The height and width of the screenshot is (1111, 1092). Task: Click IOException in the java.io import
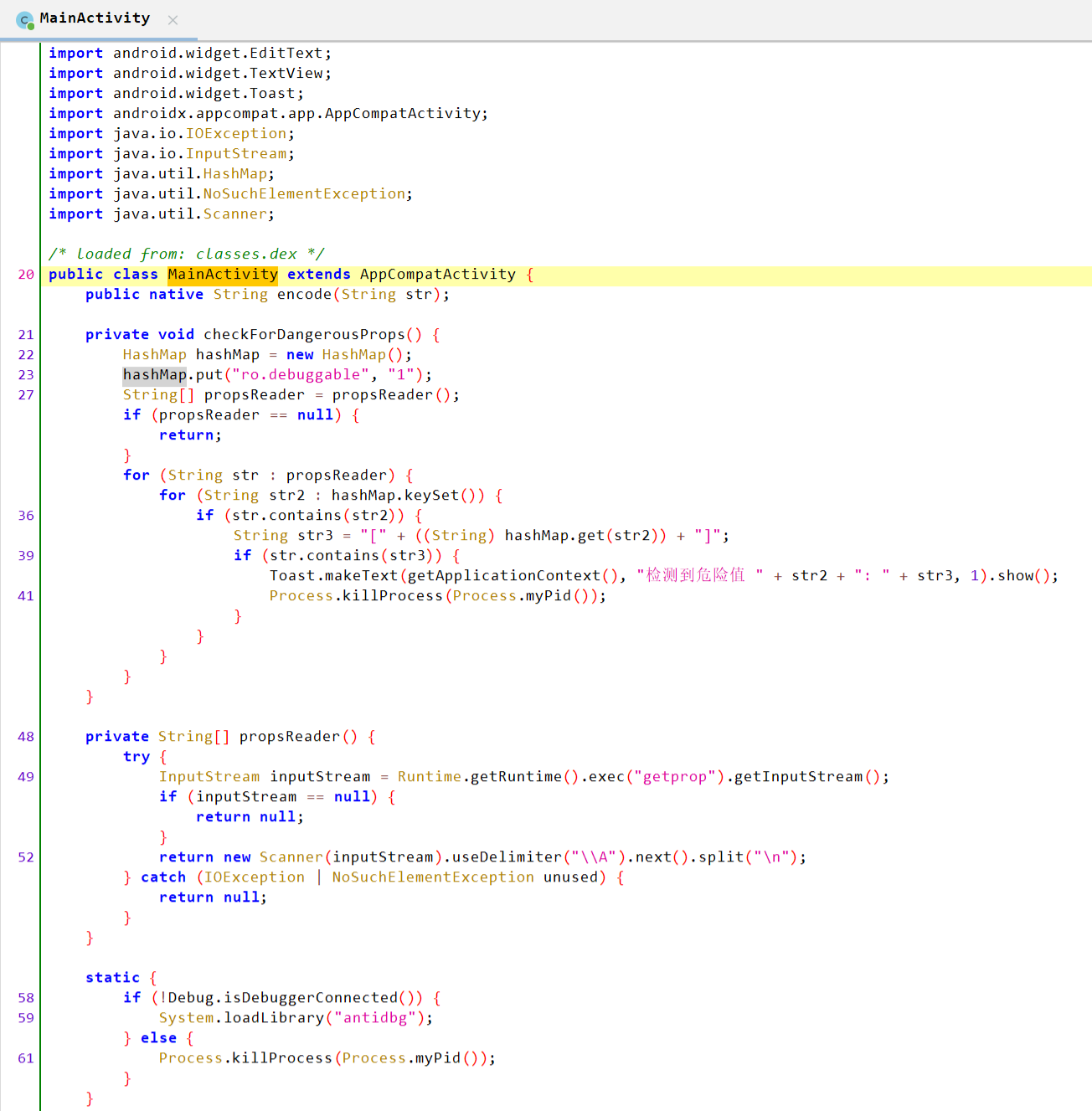click(x=236, y=134)
